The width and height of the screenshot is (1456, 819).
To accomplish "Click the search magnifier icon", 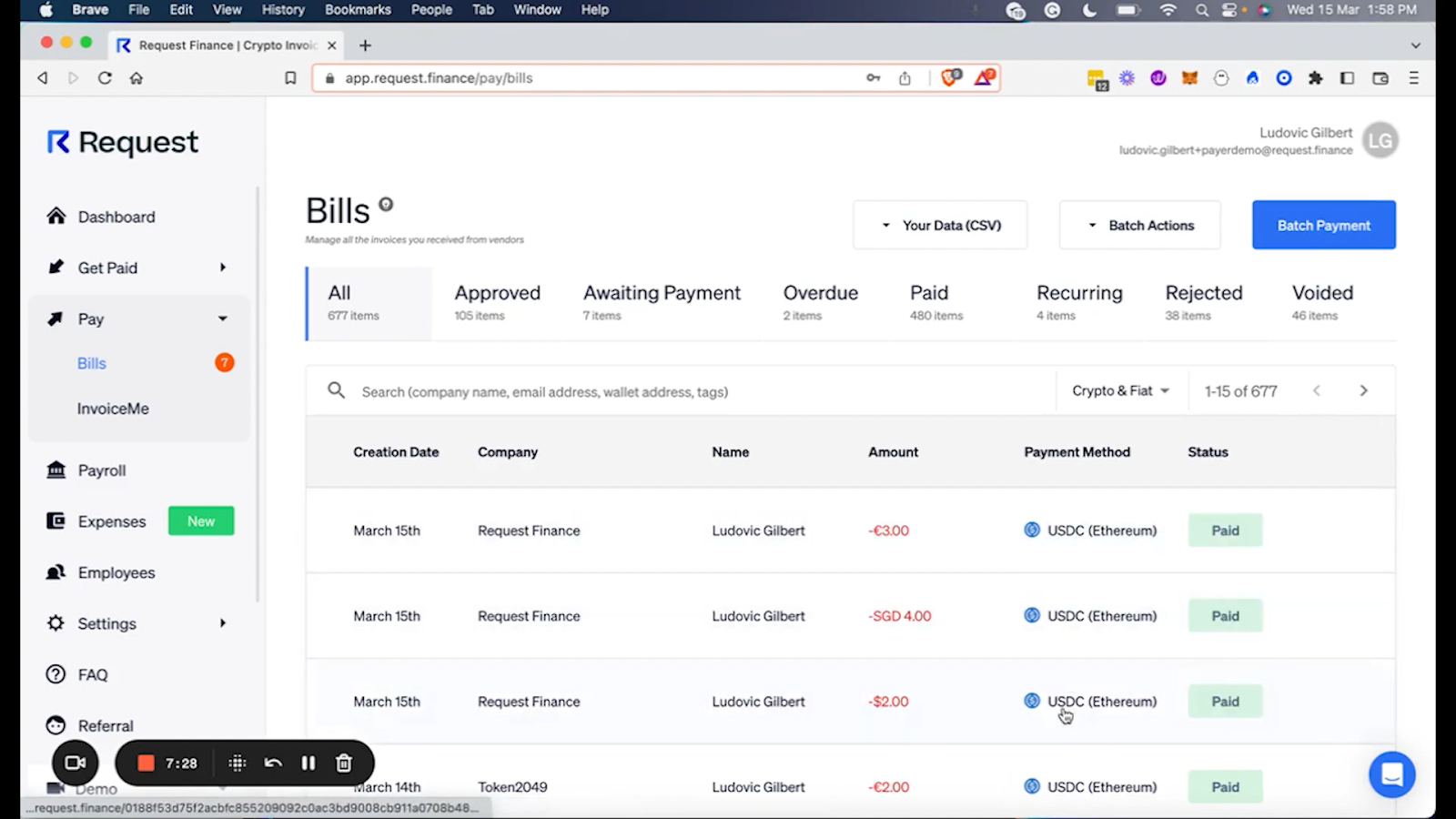I will pos(337,390).
